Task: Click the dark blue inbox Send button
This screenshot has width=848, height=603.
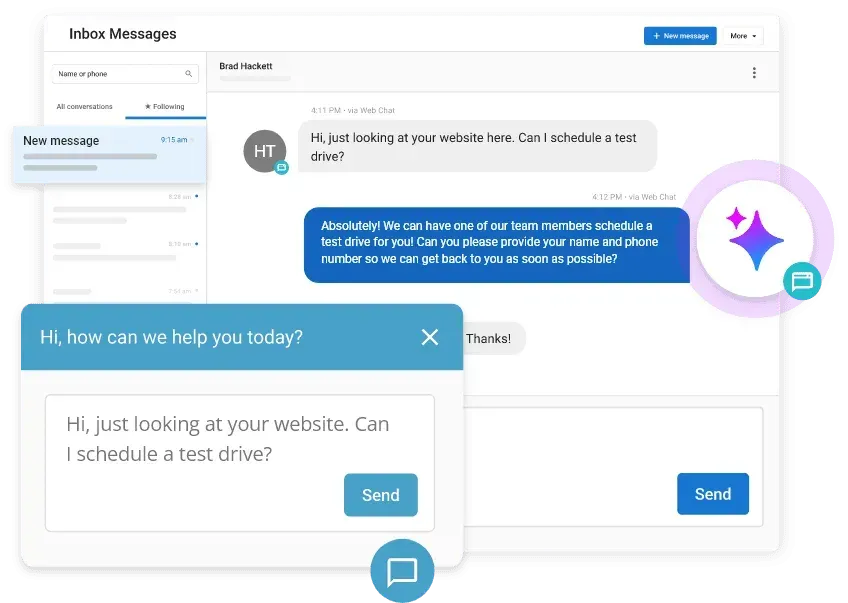Action: 713,494
